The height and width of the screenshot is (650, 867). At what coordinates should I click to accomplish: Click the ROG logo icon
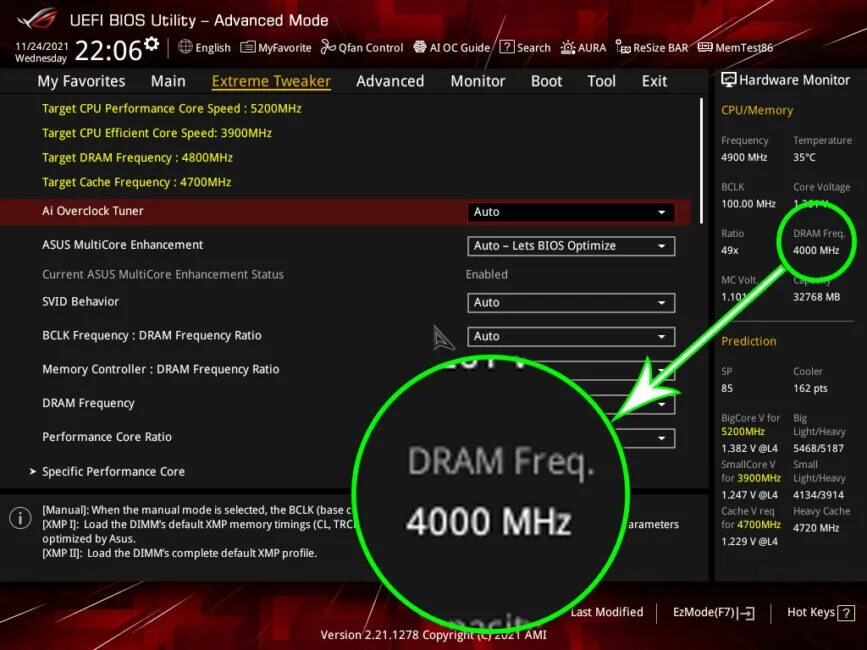(x=37, y=19)
